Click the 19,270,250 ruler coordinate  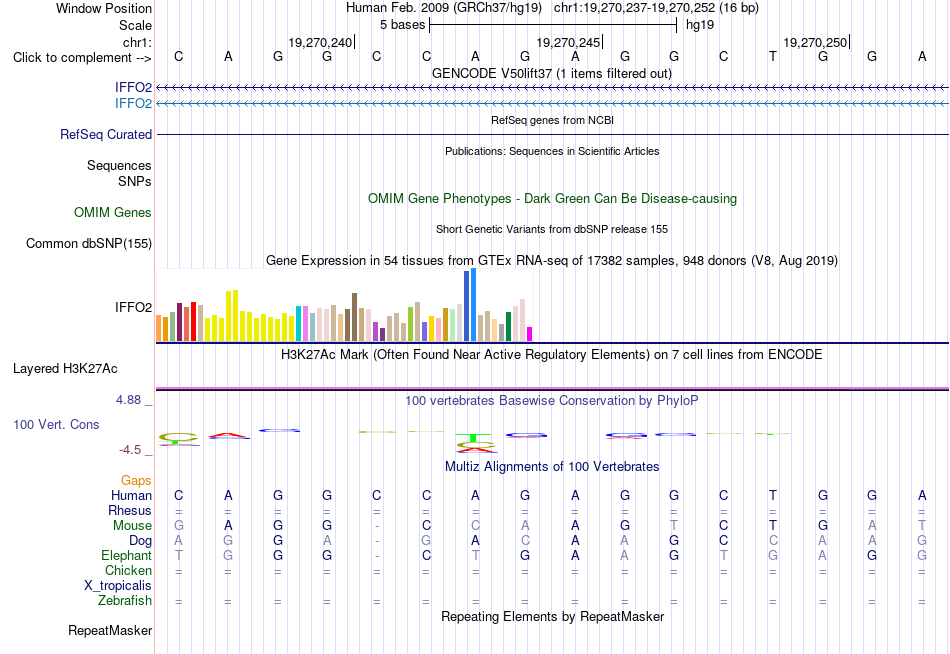[x=815, y=42]
